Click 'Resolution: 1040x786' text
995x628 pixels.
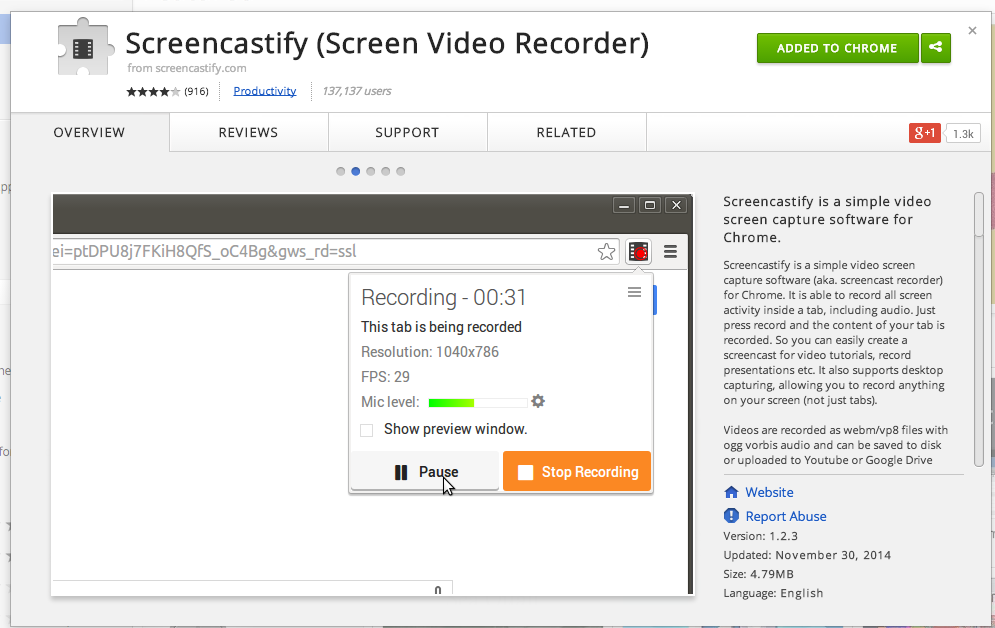click(x=430, y=352)
